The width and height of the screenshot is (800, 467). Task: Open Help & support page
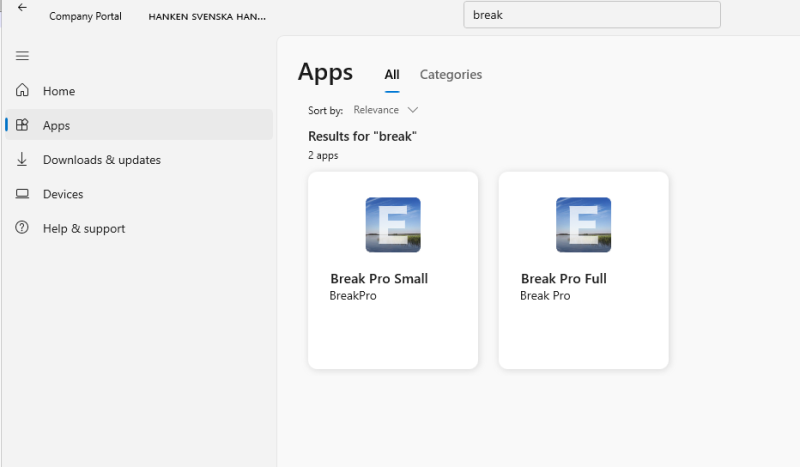point(139,228)
